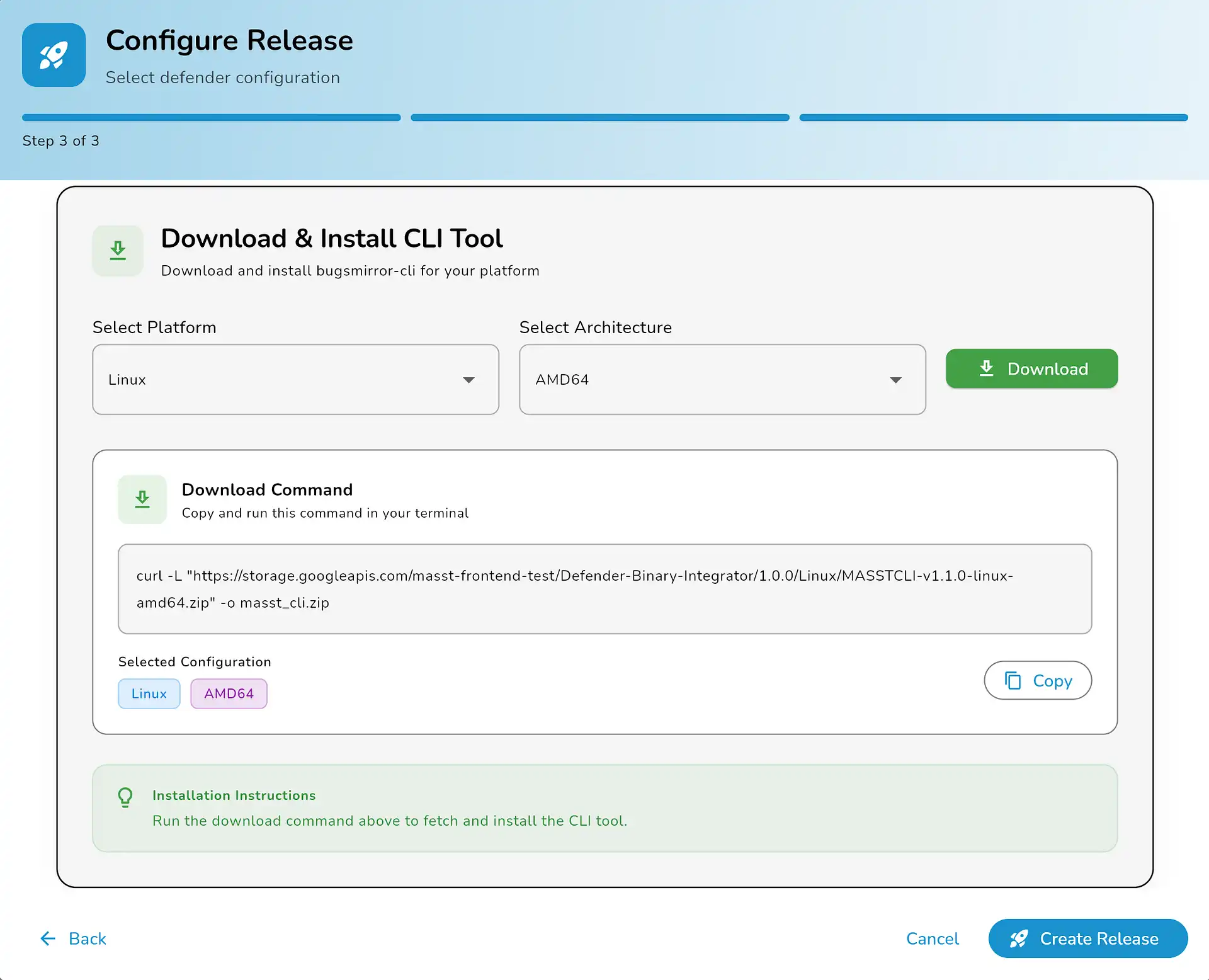Click the green Download button label
Screen dimensions: 1209x980
tap(1048, 369)
